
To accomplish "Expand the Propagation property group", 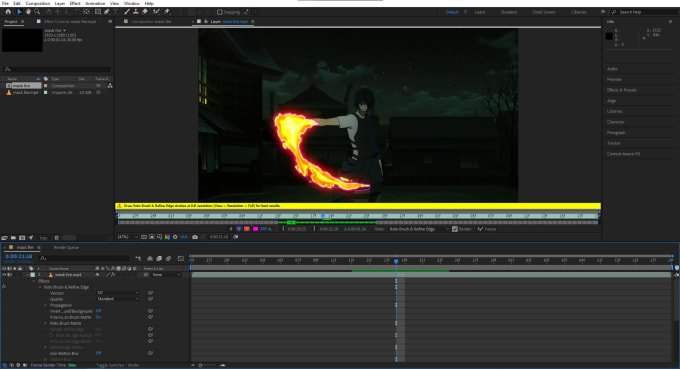I will tap(46, 305).
